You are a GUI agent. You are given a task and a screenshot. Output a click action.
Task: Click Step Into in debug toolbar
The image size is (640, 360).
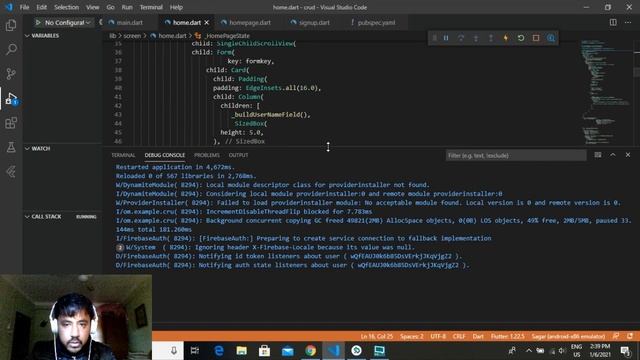coord(476,38)
